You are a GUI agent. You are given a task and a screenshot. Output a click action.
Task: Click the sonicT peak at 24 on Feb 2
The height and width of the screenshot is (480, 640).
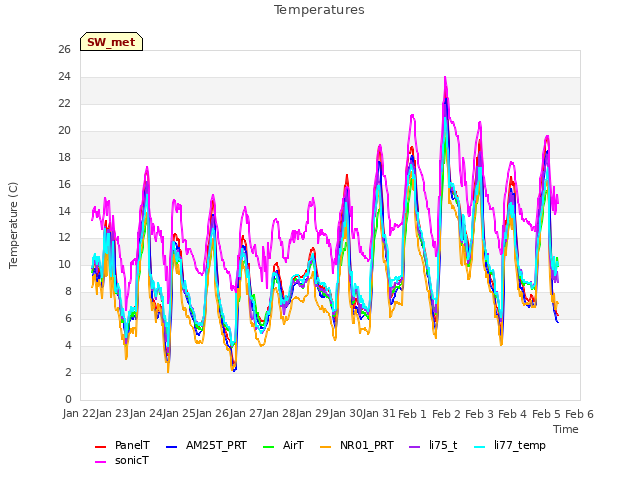tap(445, 77)
